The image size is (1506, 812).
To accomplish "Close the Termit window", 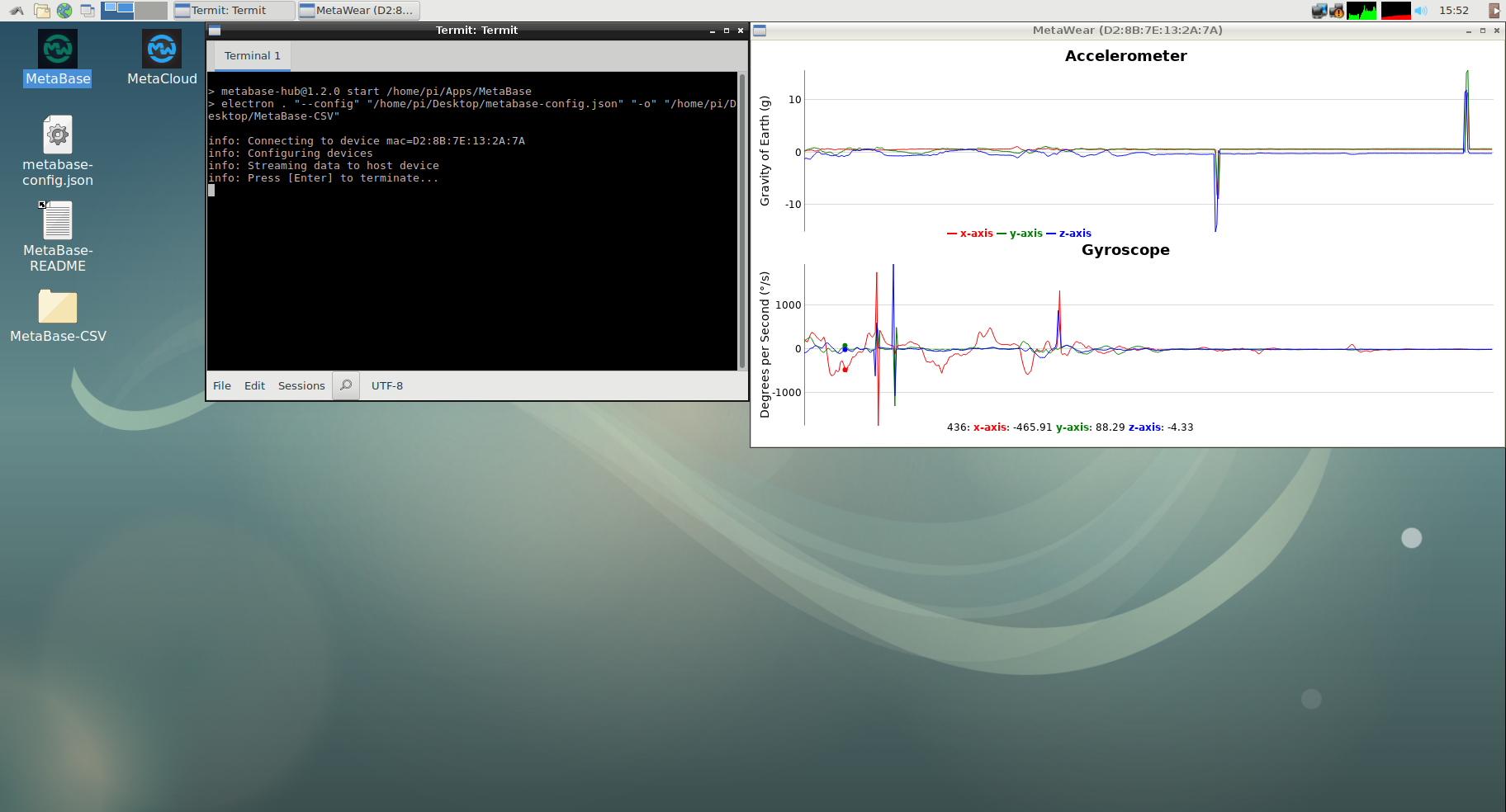I will (741, 31).
